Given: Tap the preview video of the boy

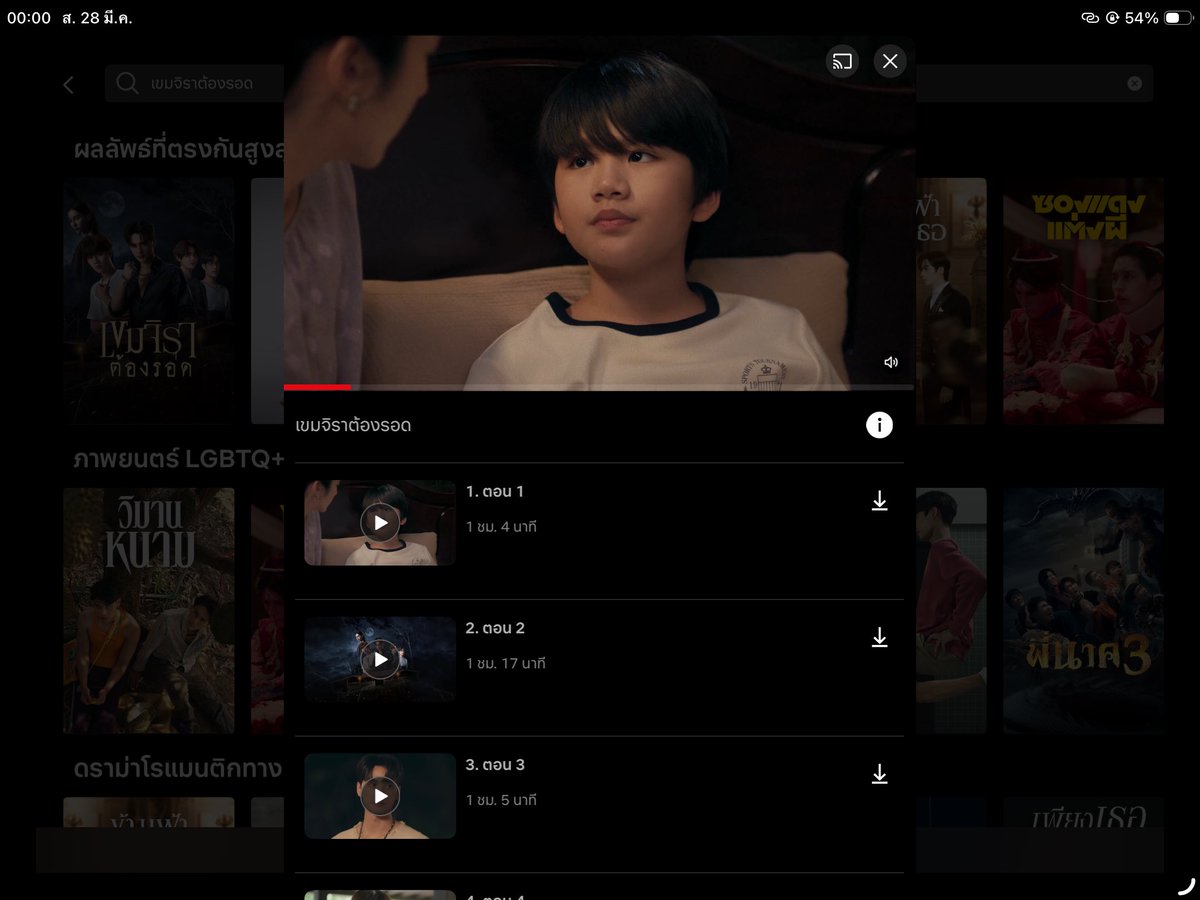Looking at the screenshot, I should tap(599, 213).
